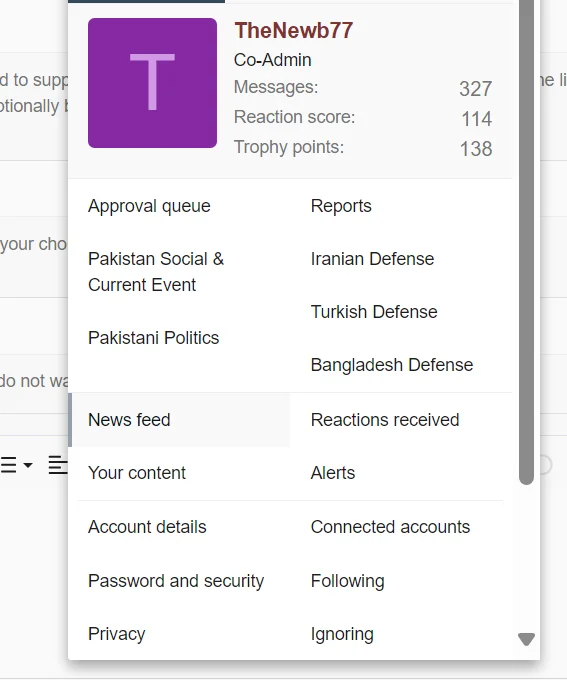Open the Alerts page

tap(333, 473)
